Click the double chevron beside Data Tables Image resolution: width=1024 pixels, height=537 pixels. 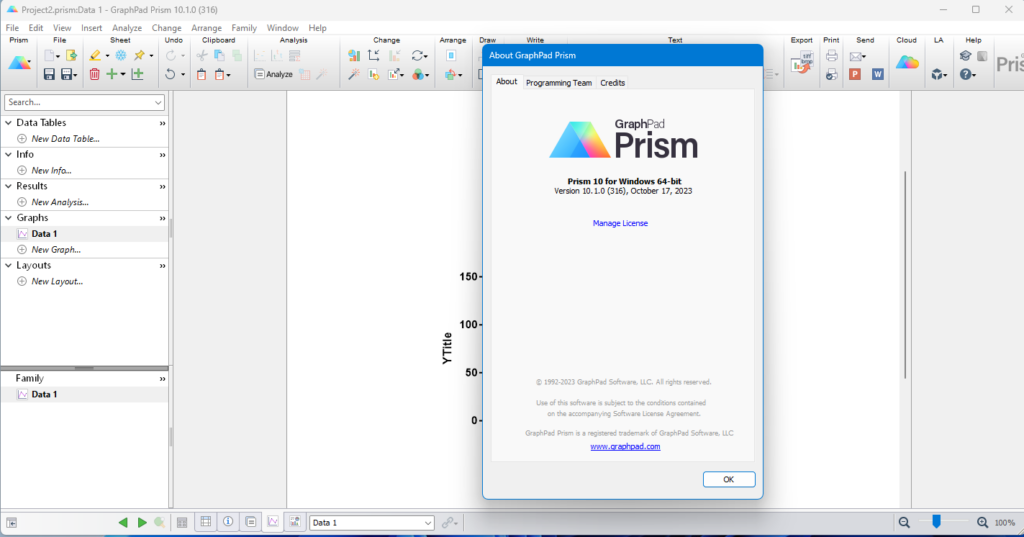point(163,123)
